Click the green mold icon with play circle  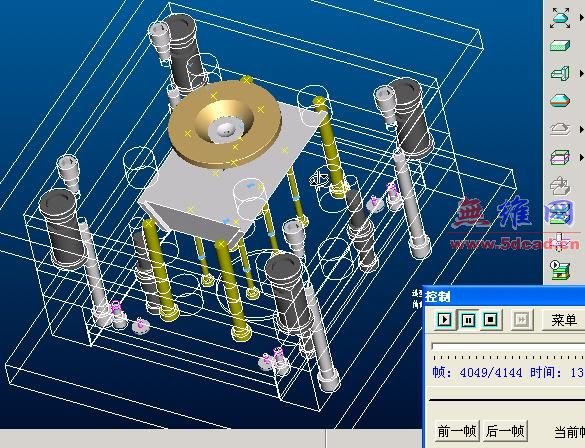click(x=560, y=269)
